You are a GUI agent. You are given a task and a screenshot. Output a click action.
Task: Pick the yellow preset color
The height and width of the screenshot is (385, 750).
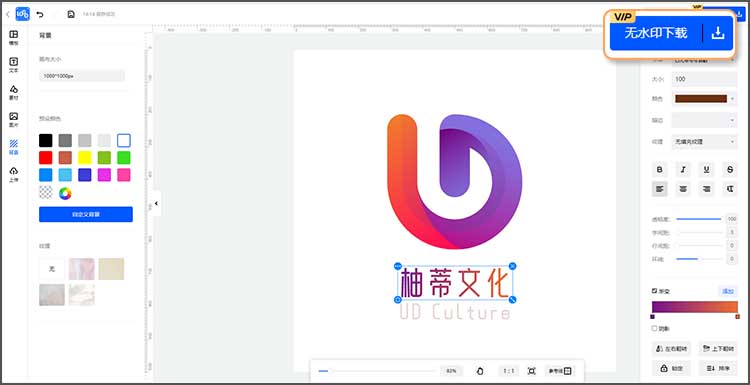pyautogui.click(x=85, y=158)
